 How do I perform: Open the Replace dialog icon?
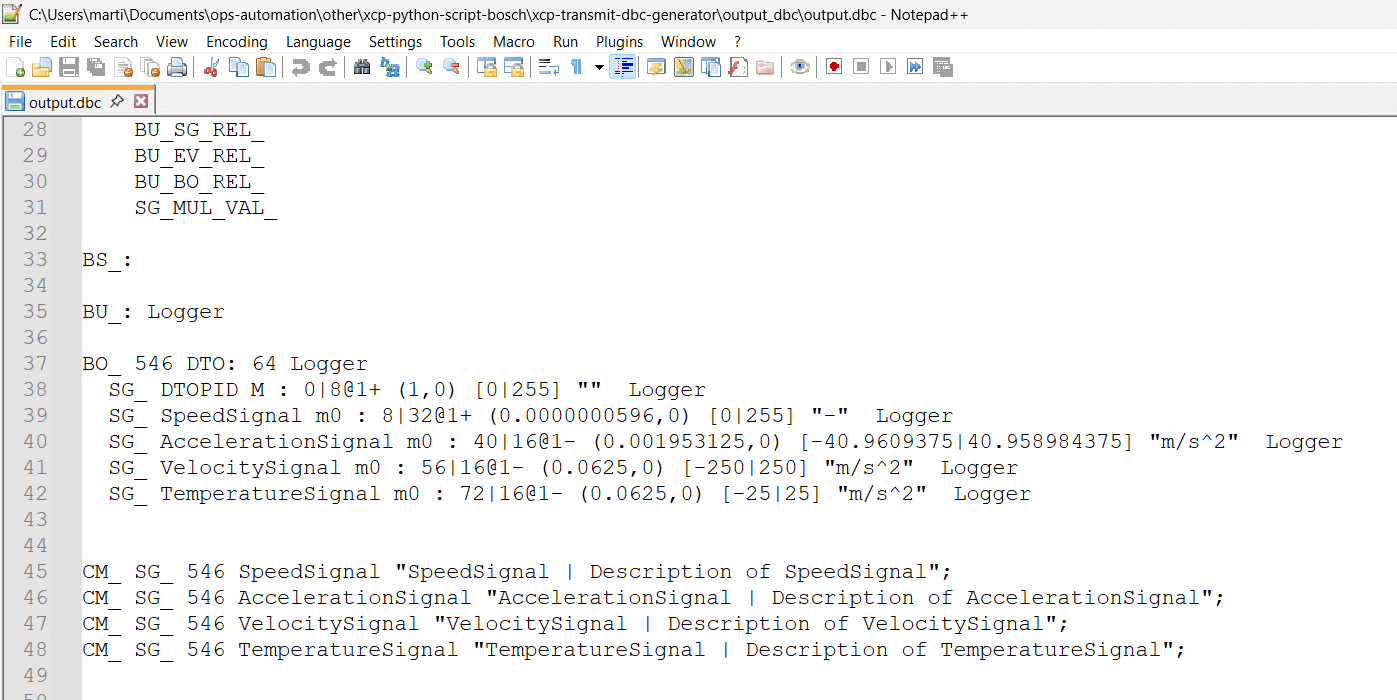tap(389, 67)
